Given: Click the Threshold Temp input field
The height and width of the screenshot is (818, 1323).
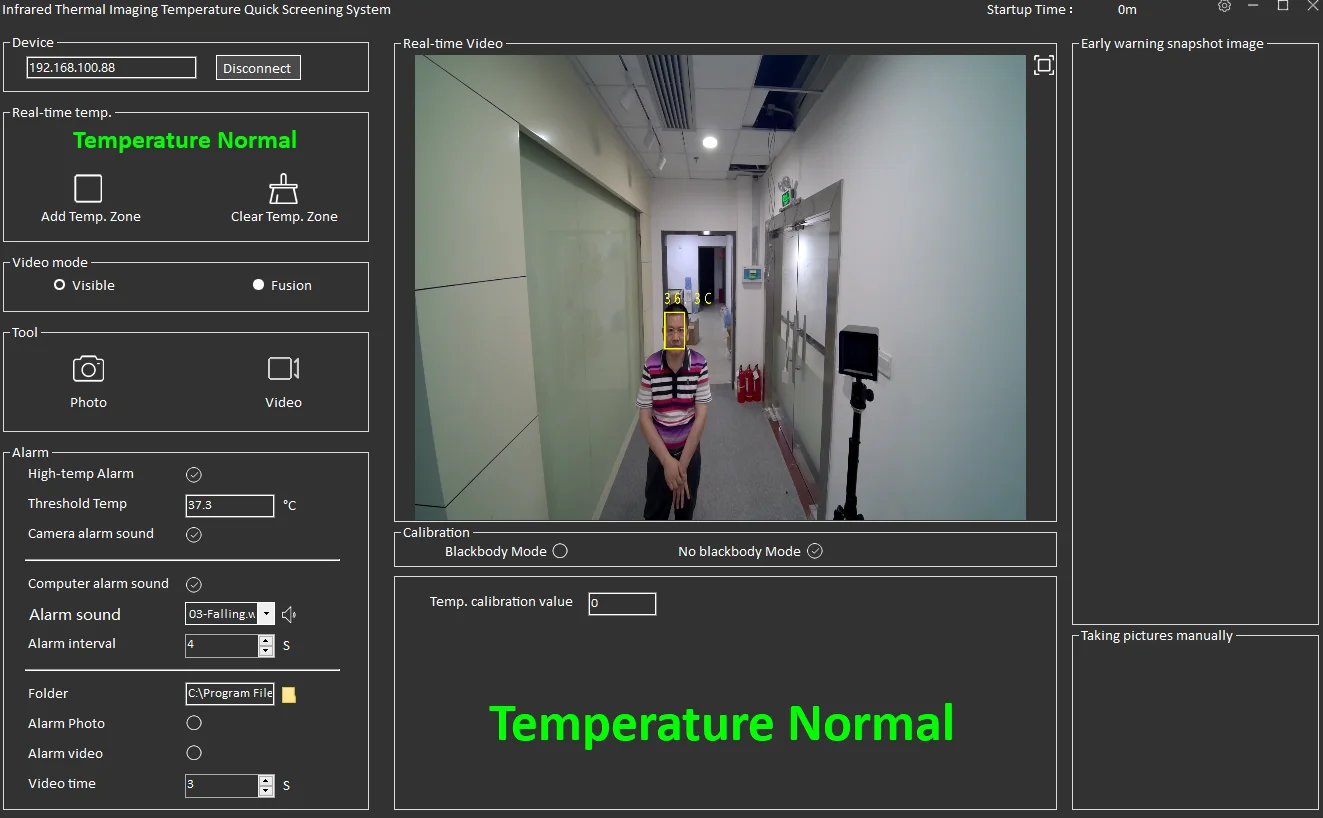Looking at the screenshot, I should (229, 506).
